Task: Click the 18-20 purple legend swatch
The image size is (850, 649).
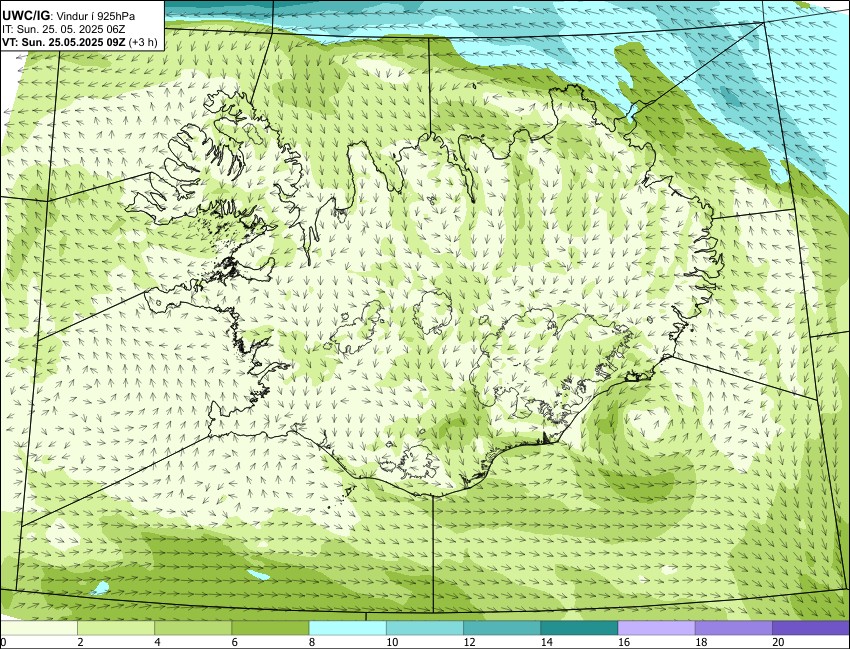Action: [733, 628]
